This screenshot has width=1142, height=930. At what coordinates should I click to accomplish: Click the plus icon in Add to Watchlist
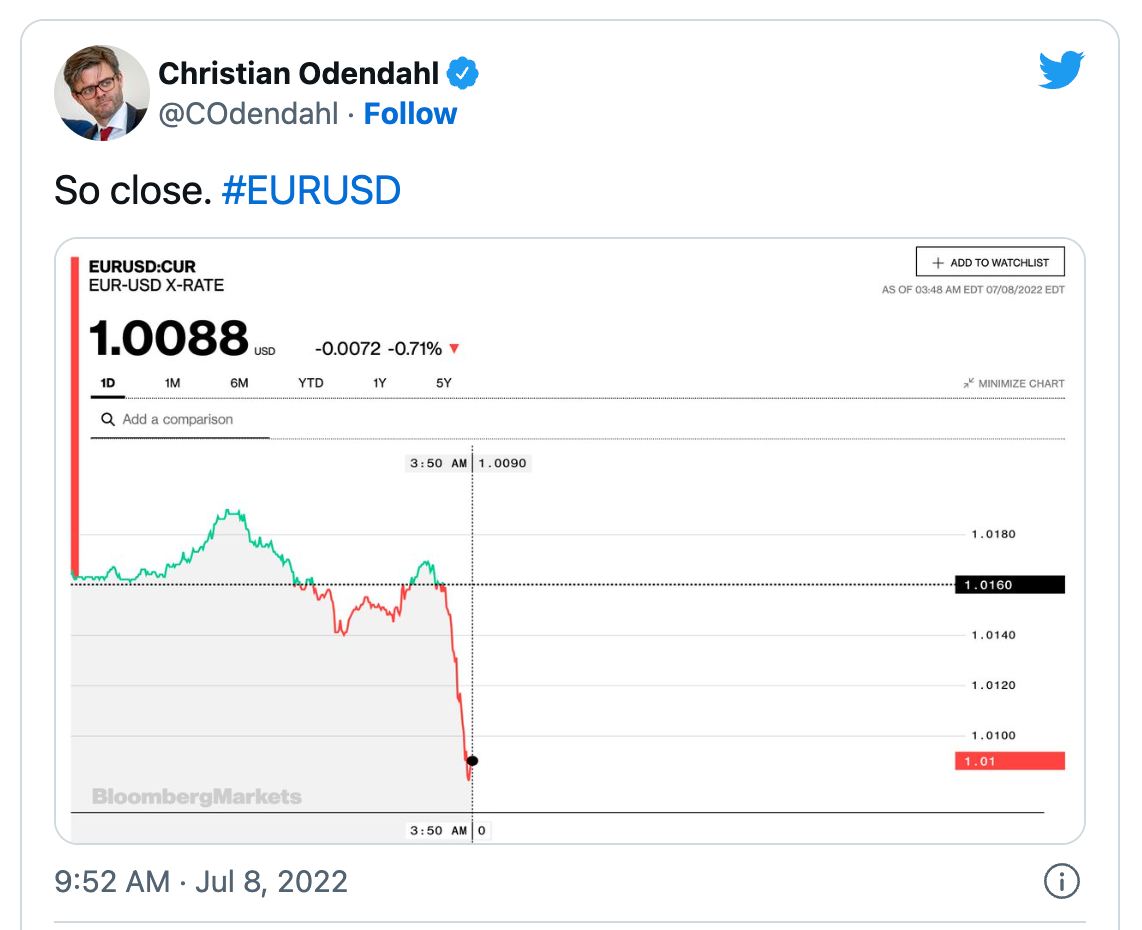tap(938, 263)
